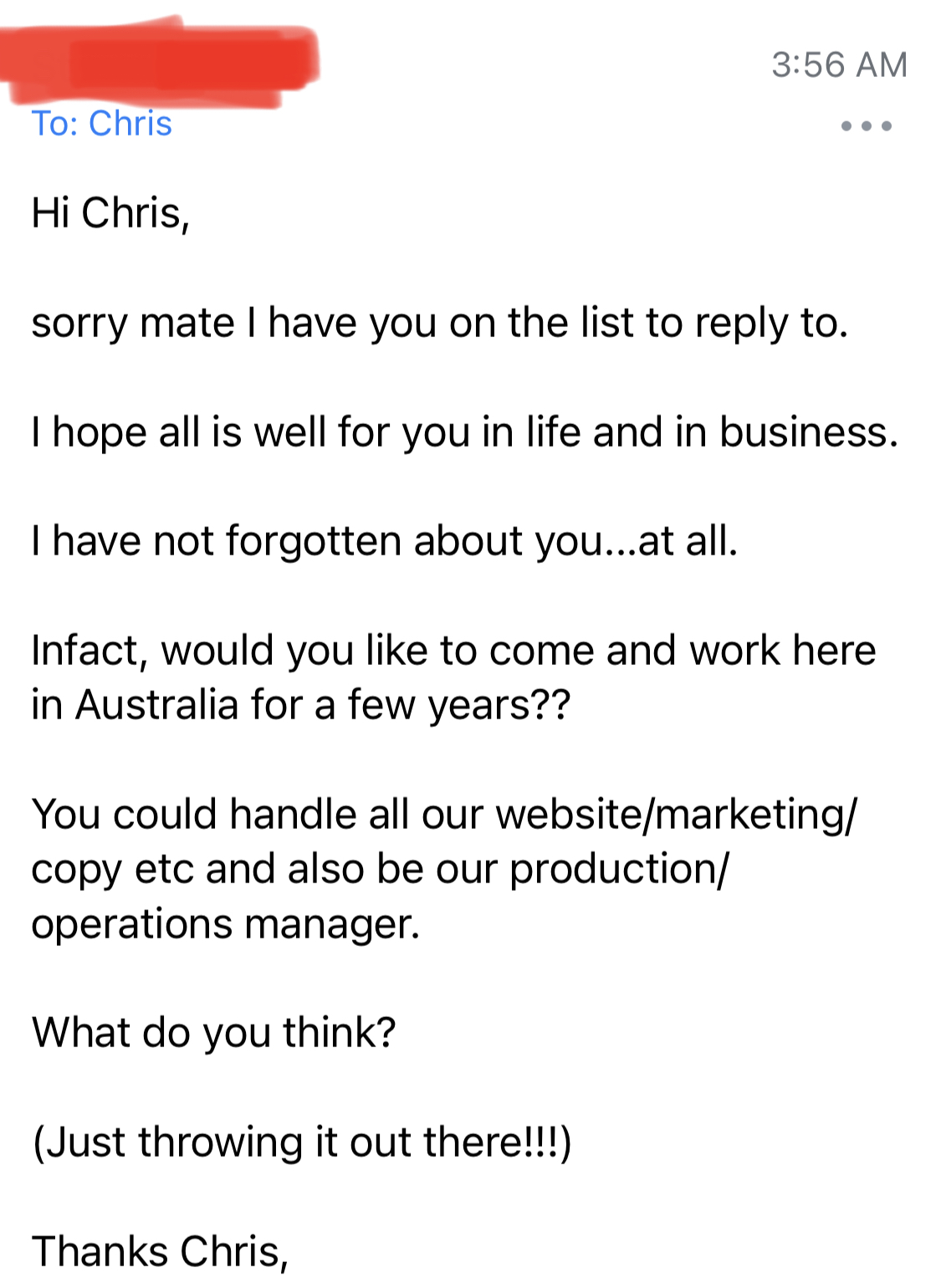
Task: Tap the "Infact, would you like" line
Action: (453, 651)
